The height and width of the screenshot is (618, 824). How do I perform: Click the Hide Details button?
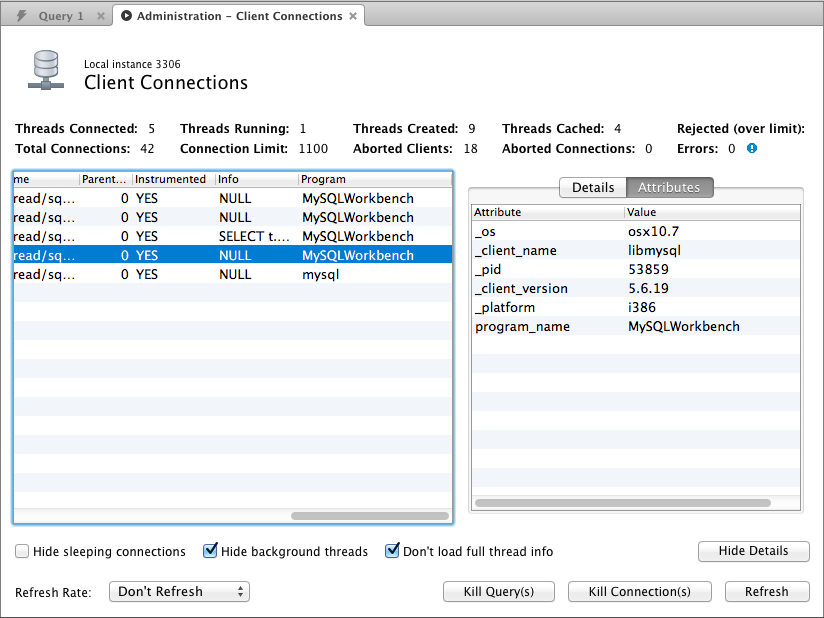[752, 551]
